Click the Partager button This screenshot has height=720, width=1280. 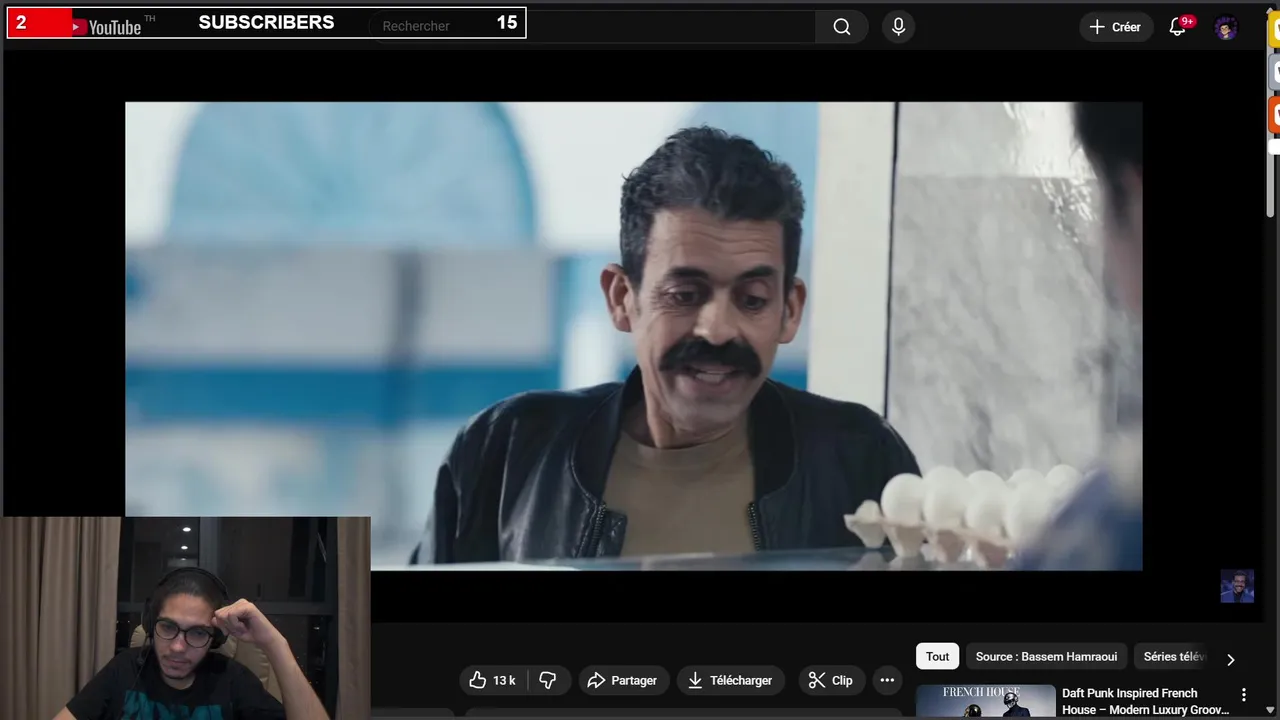622,680
